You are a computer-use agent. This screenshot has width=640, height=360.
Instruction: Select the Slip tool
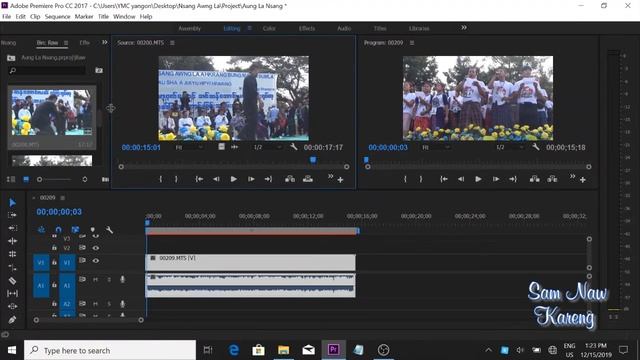tap(12, 293)
